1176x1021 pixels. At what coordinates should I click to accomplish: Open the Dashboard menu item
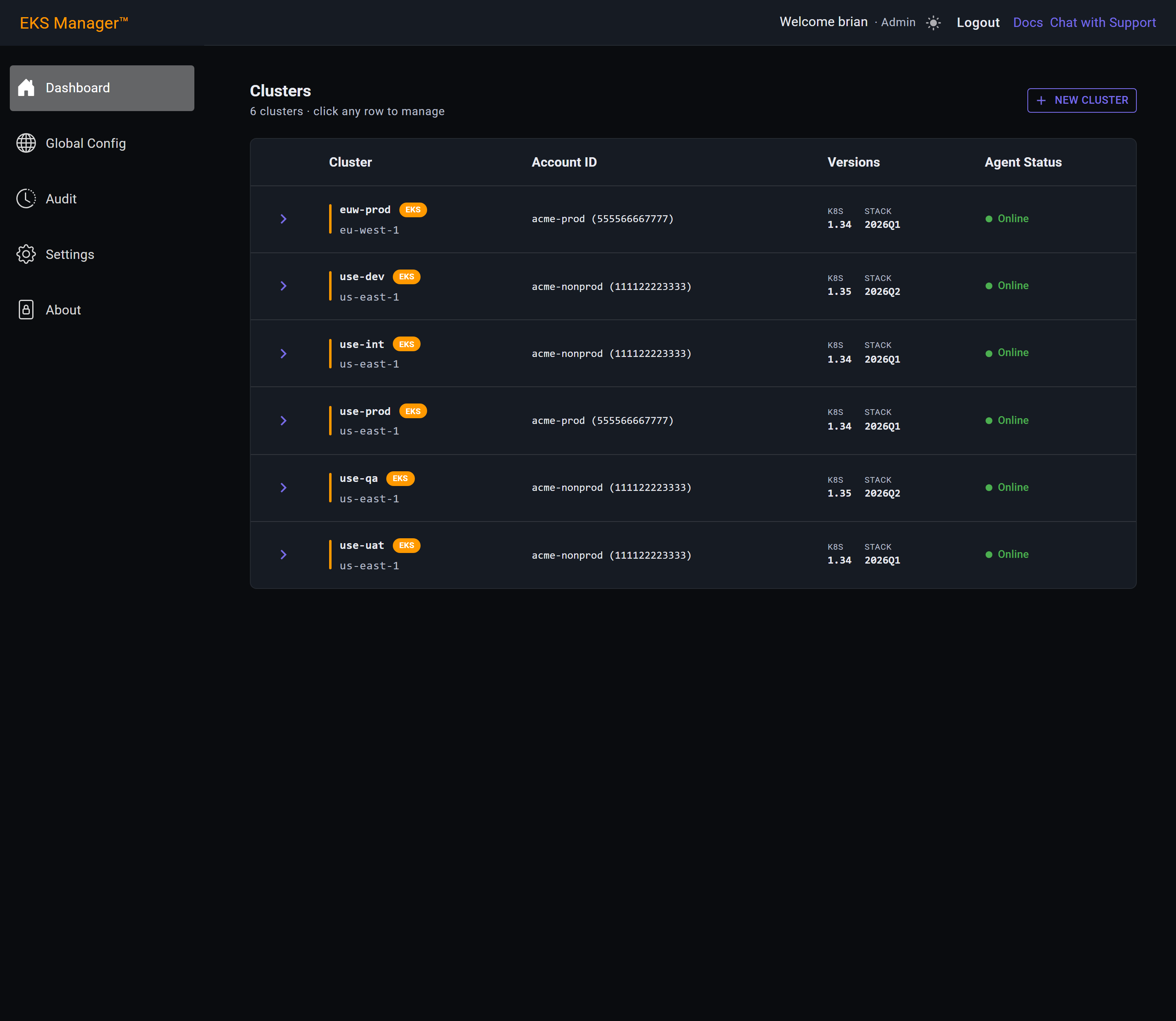(x=102, y=88)
